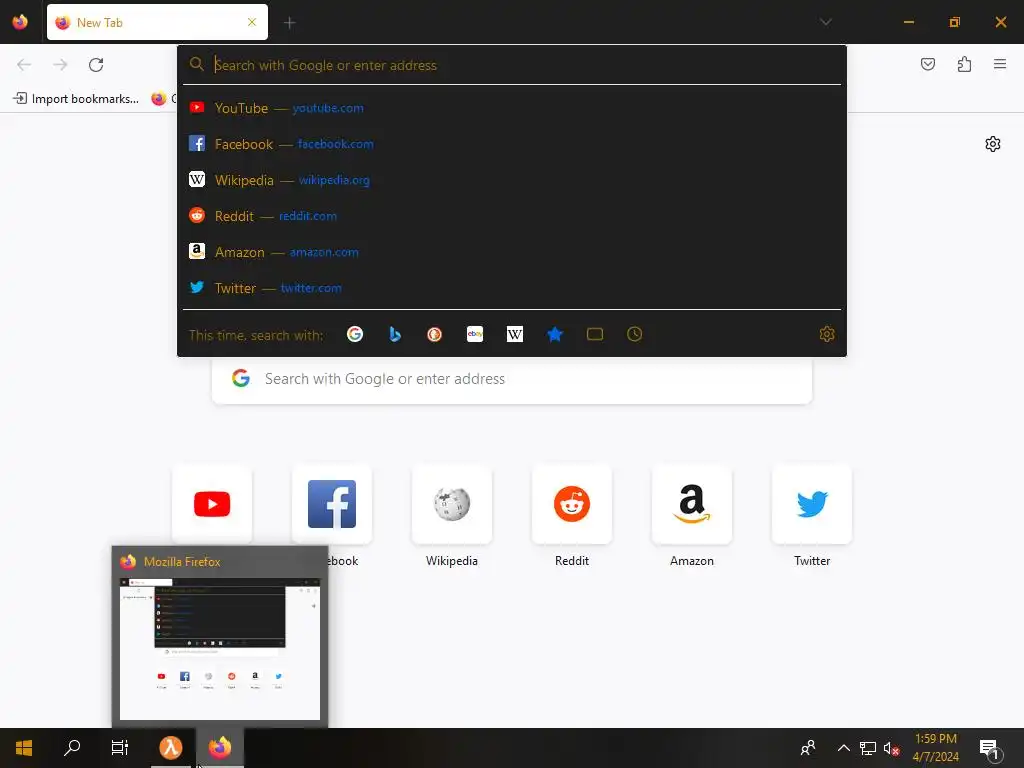1024x768 pixels.
Task: Open New Tab page personalize gear
Action: [993, 144]
